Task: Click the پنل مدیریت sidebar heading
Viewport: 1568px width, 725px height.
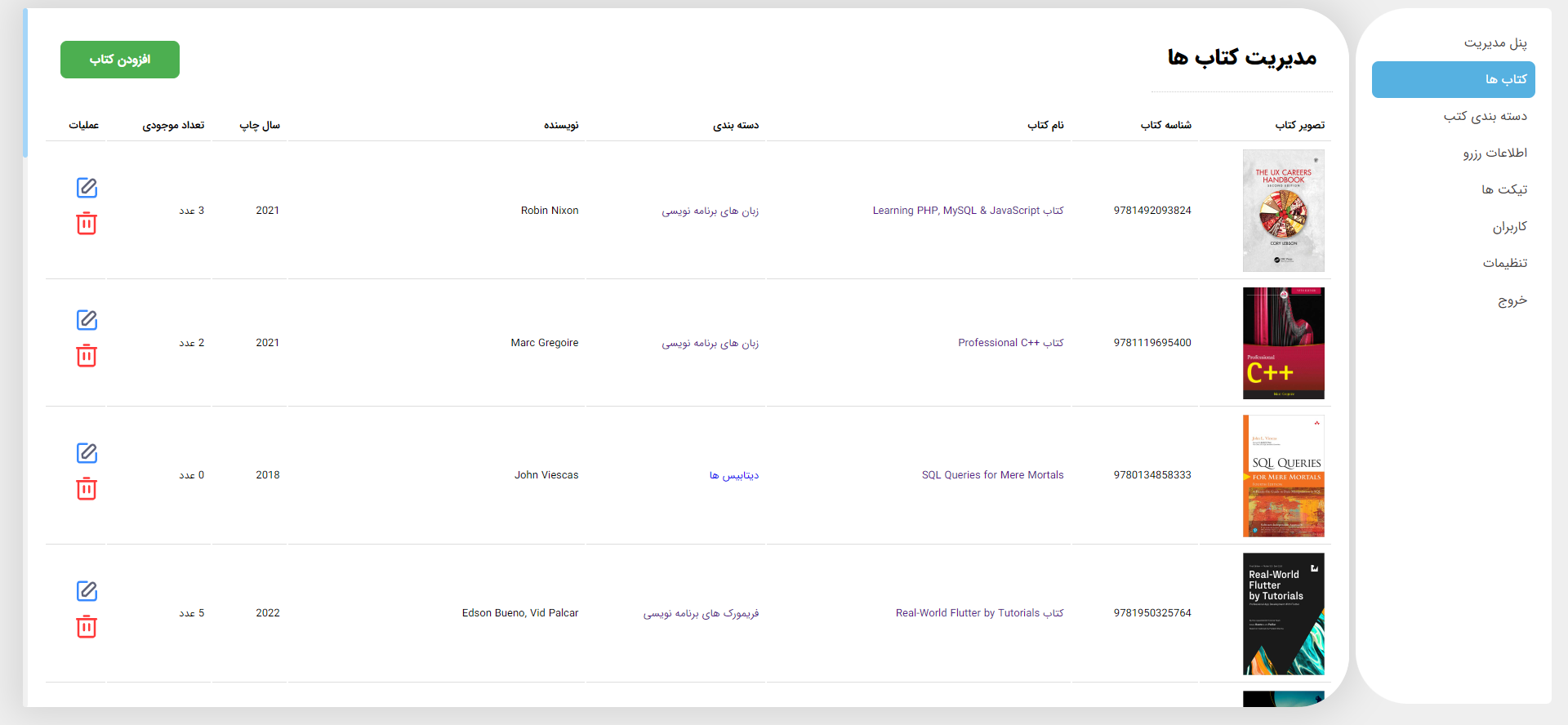Action: pos(1495,42)
